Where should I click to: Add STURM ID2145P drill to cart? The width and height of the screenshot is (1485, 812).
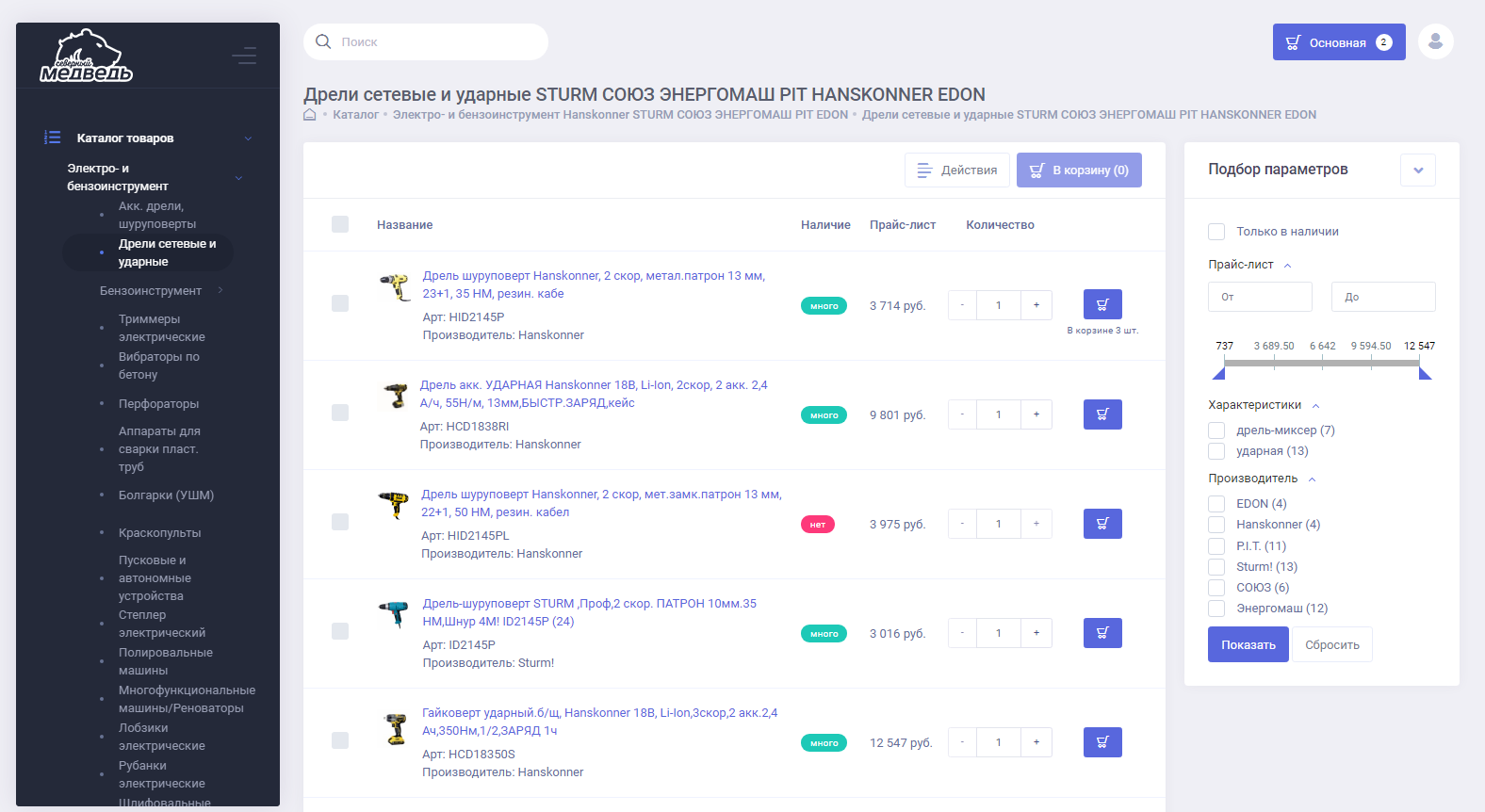point(1102,633)
